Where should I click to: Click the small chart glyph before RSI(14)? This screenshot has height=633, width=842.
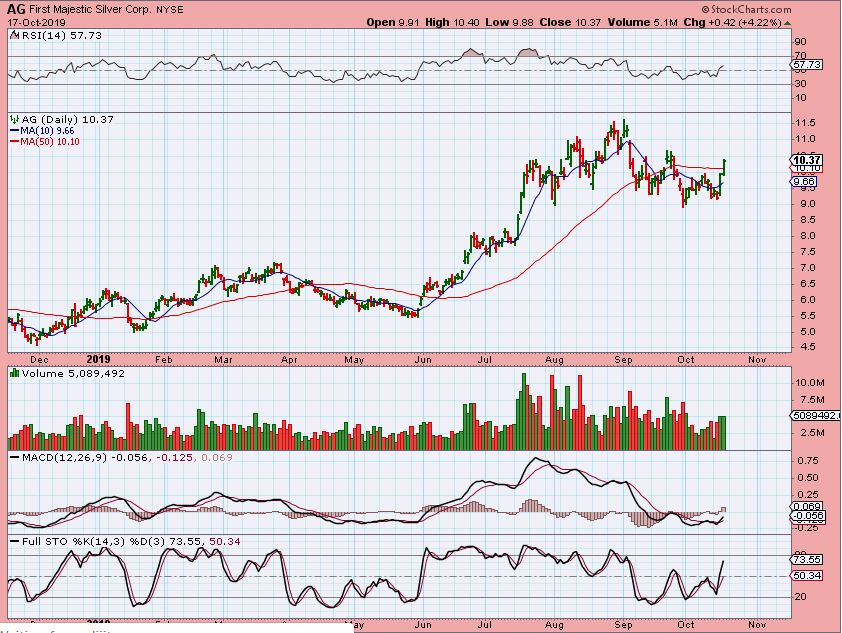coord(14,36)
